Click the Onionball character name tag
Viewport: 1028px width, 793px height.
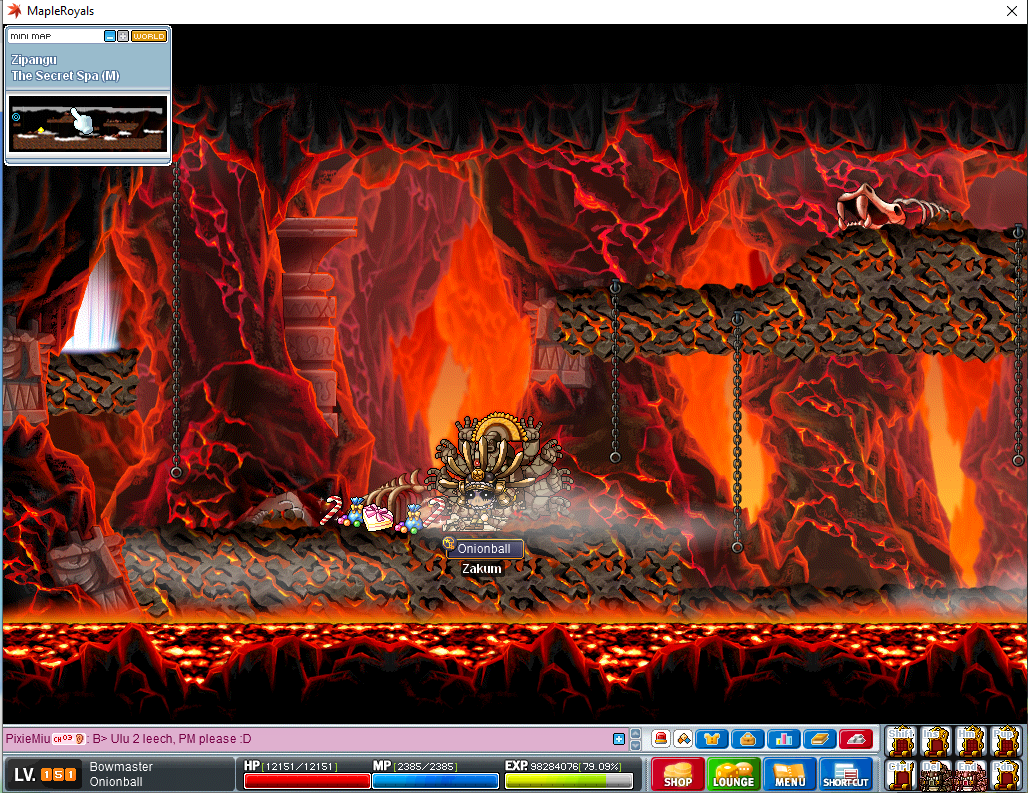(x=484, y=549)
